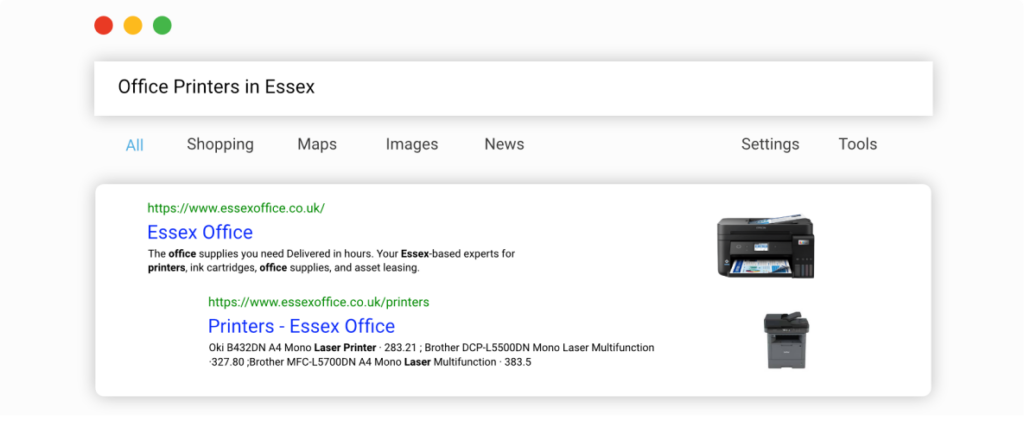Click the search box containing Office Printers in Essex
This screenshot has height=422, width=1024.
(x=513, y=88)
